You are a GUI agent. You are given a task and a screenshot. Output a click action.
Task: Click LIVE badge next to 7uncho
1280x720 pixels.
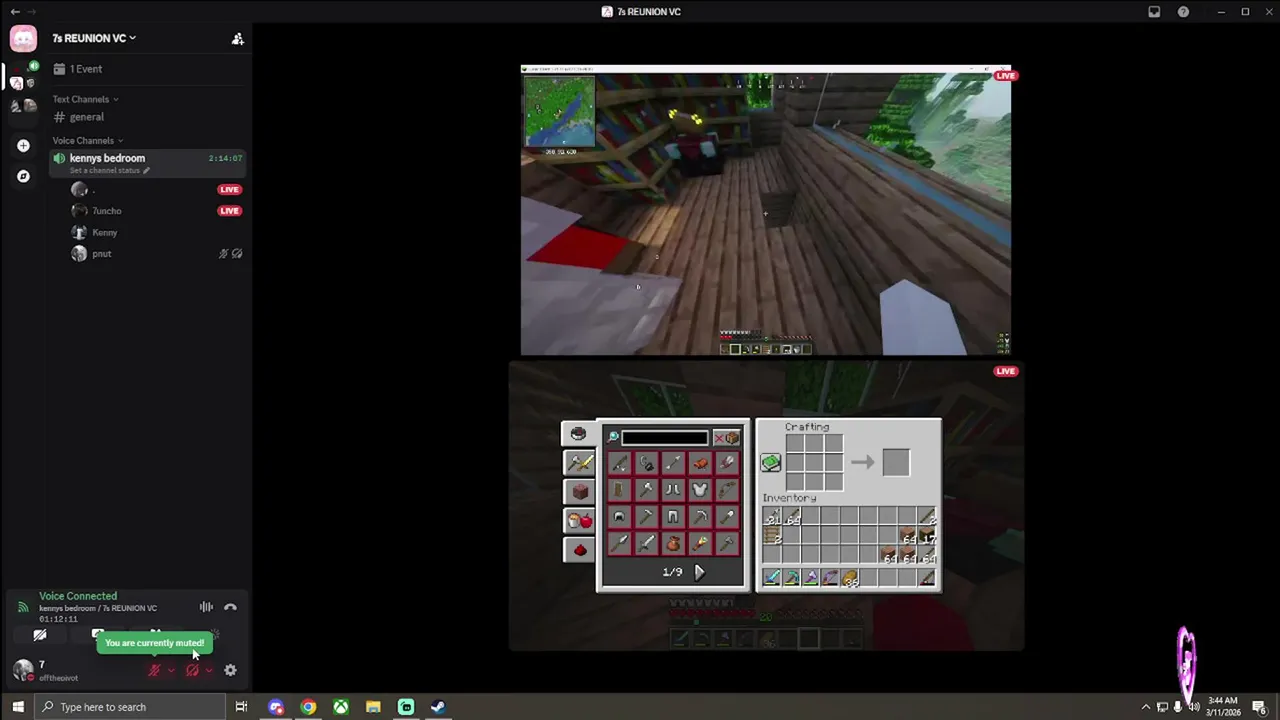click(x=229, y=211)
